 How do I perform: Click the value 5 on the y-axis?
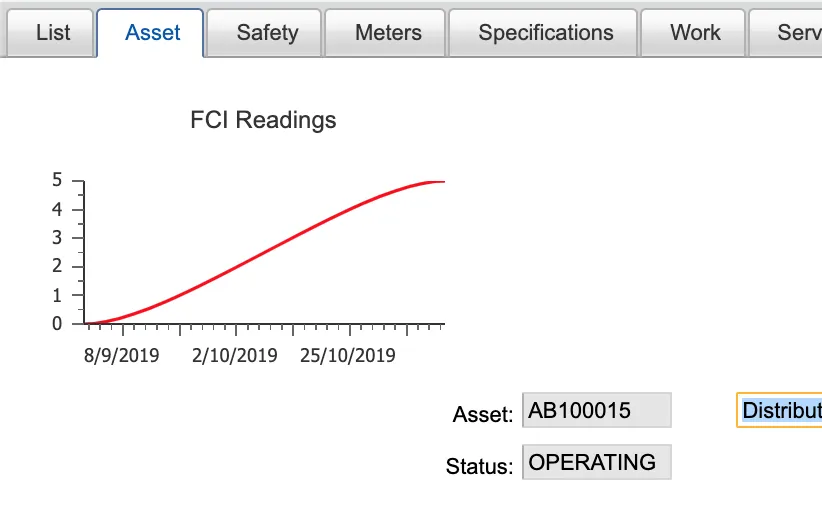[57, 181]
